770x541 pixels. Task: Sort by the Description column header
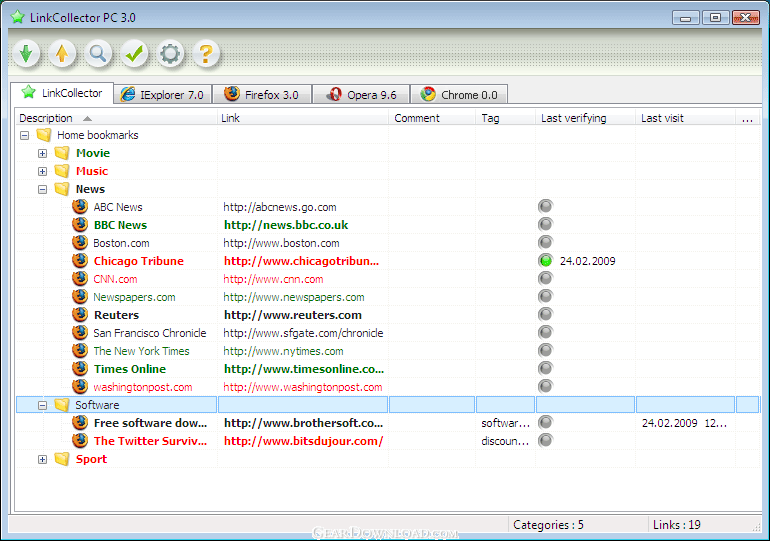[116, 118]
